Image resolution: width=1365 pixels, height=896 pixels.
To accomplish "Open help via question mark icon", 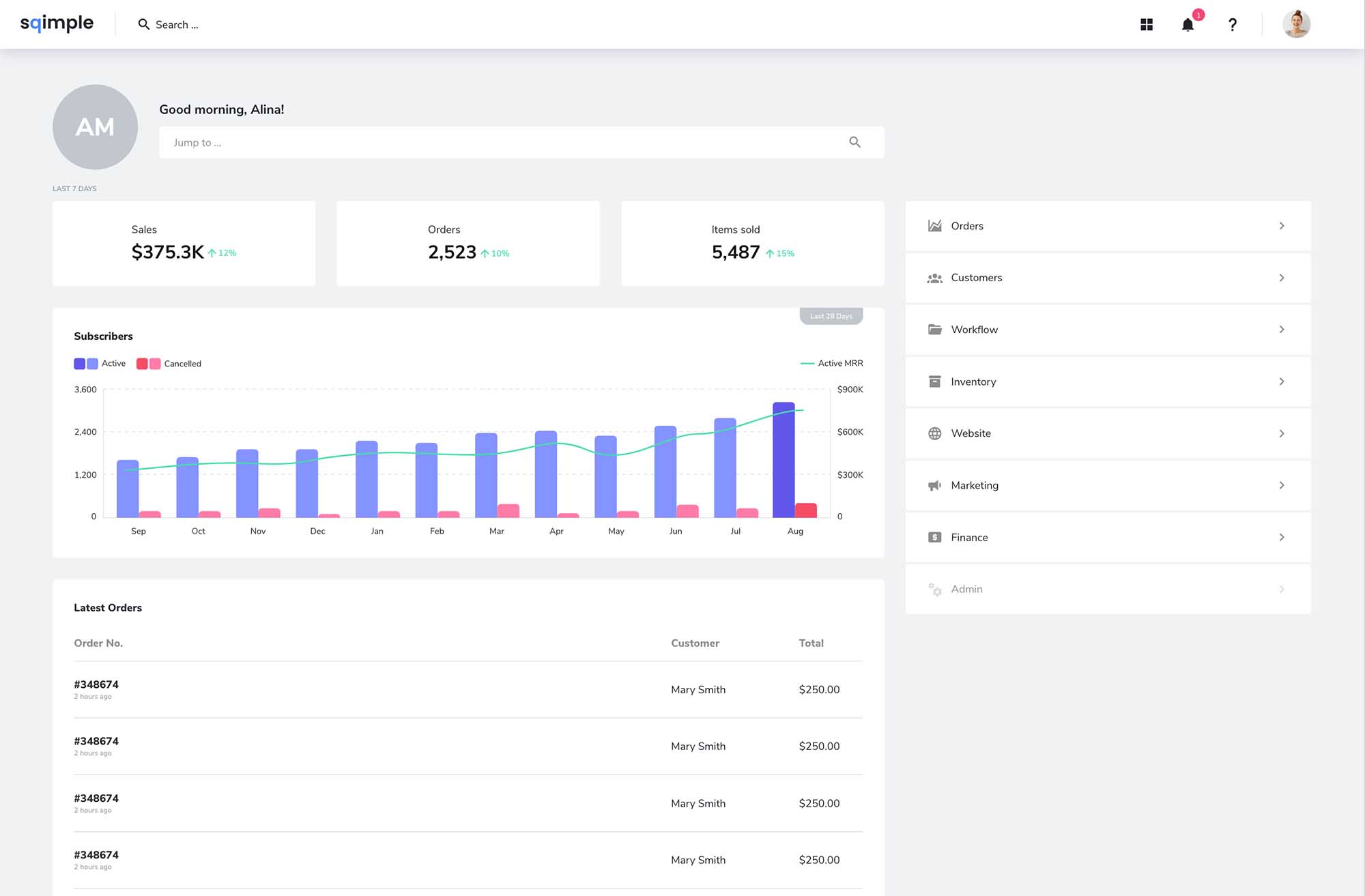I will [1233, 25].
